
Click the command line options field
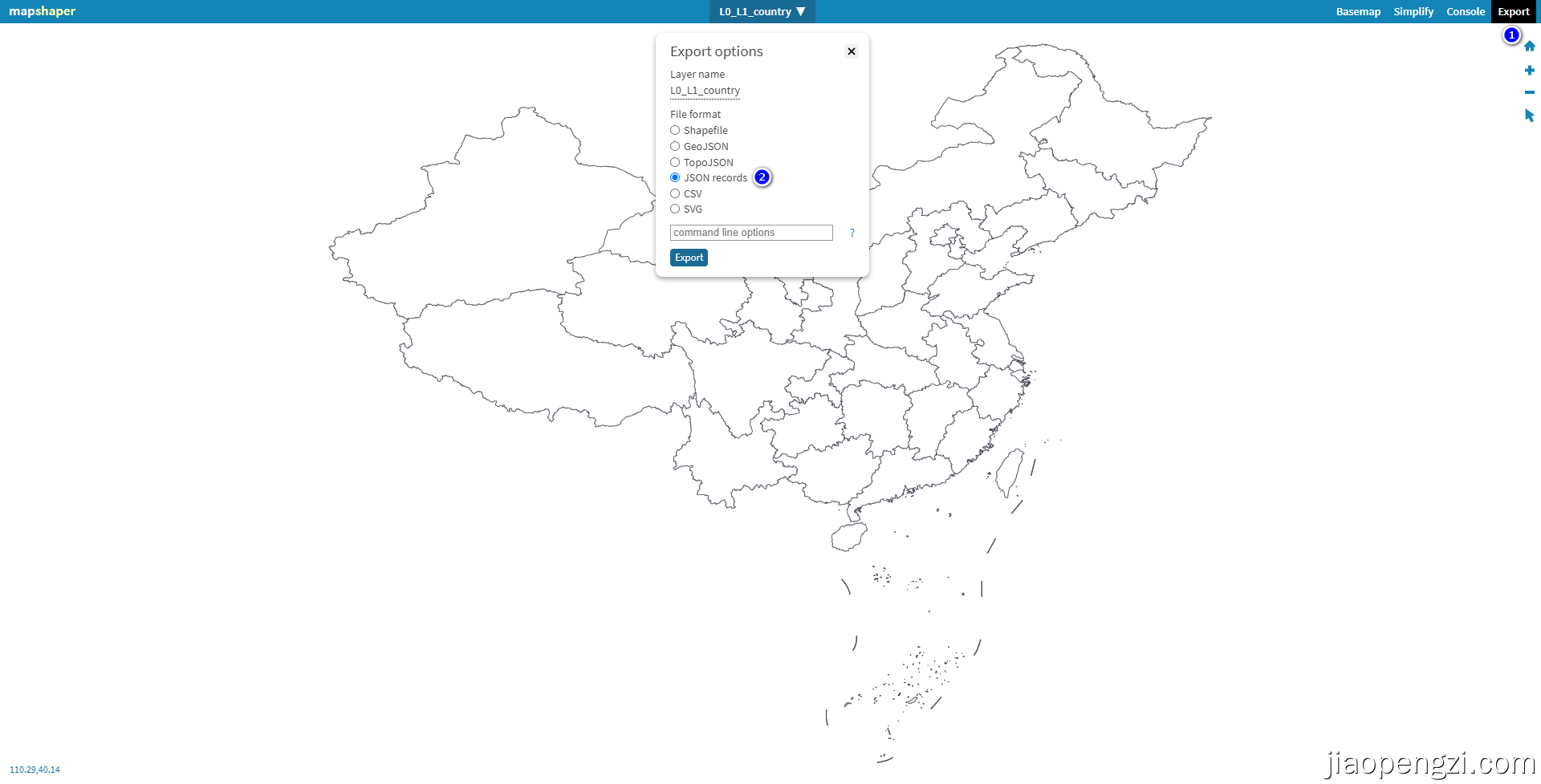click(x=750, y=233)
